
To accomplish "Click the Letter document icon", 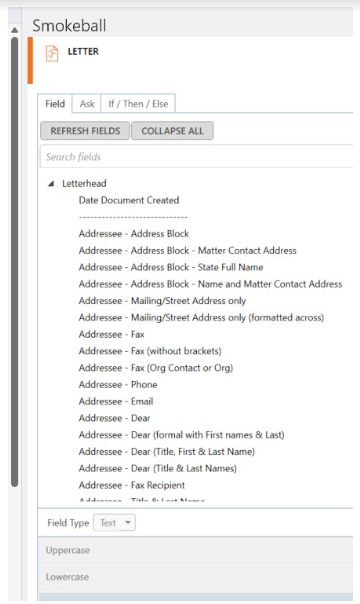I will (x=52, y=53).
